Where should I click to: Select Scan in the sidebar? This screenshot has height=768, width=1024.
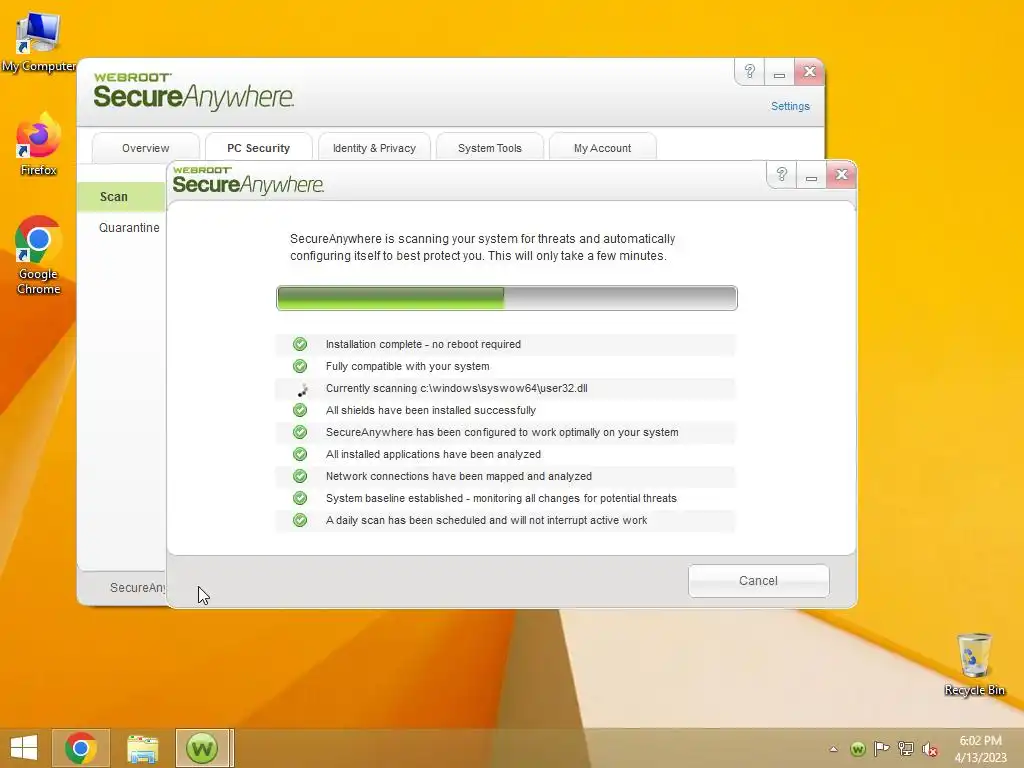(x=121, y=197)
